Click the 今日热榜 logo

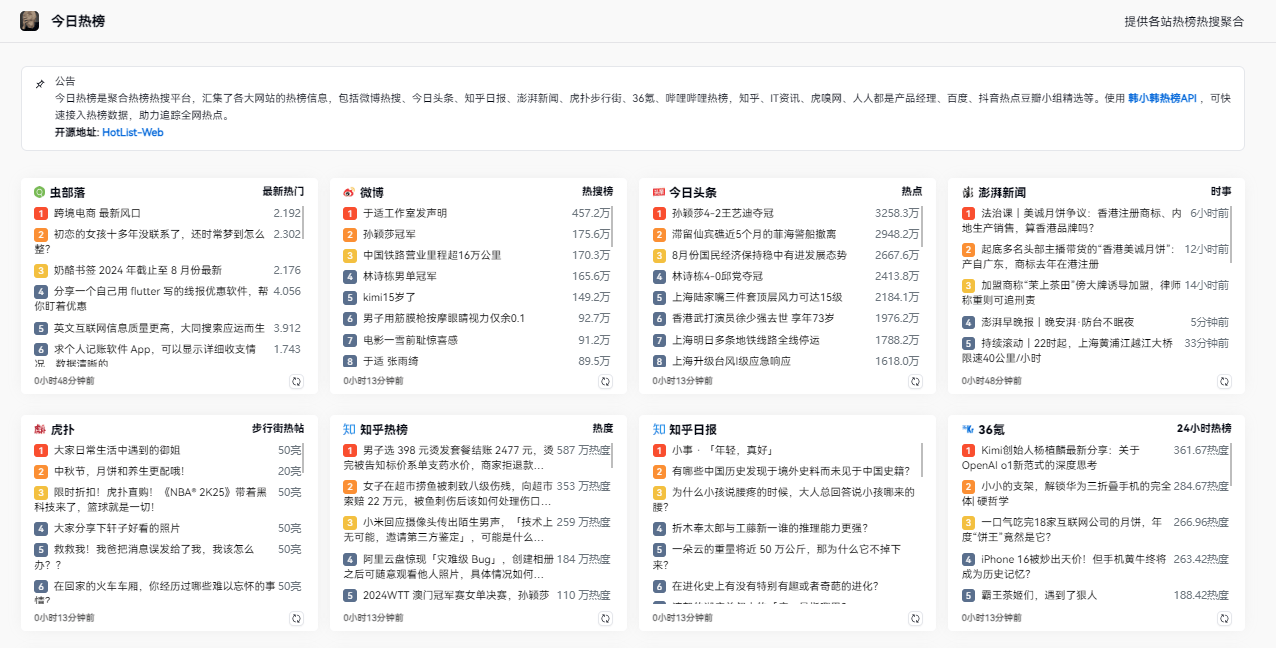29,20
